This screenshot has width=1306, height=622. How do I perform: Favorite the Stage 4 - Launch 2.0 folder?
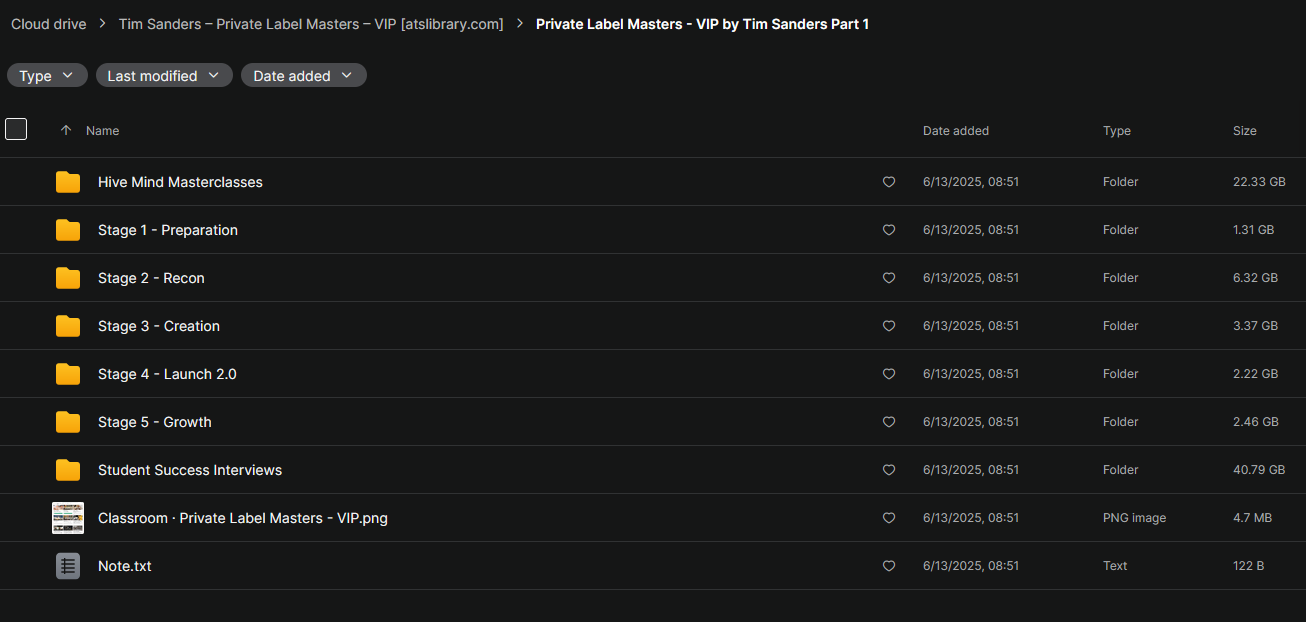(888, 374)
